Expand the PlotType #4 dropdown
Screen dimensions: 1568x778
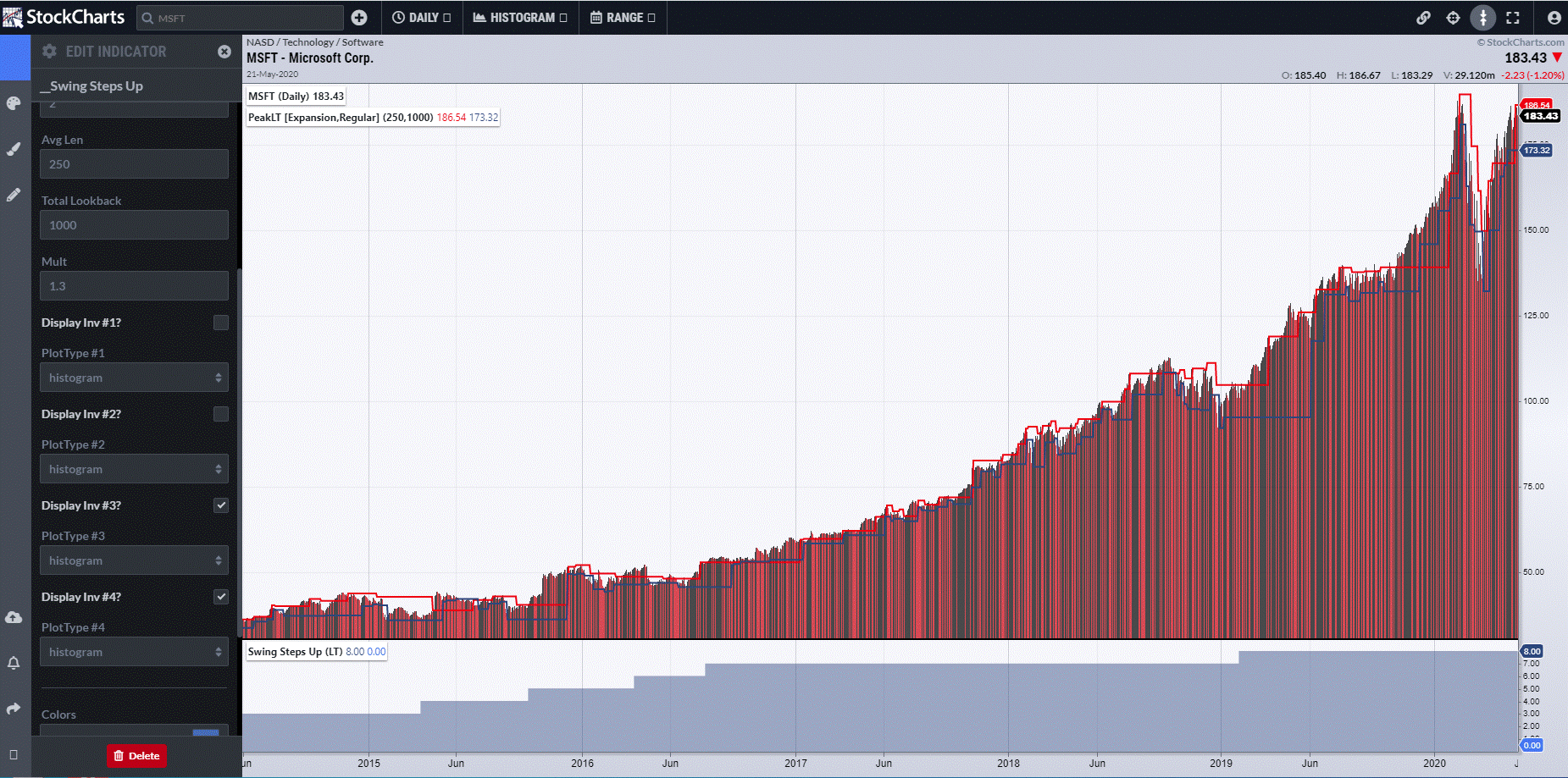134,652
